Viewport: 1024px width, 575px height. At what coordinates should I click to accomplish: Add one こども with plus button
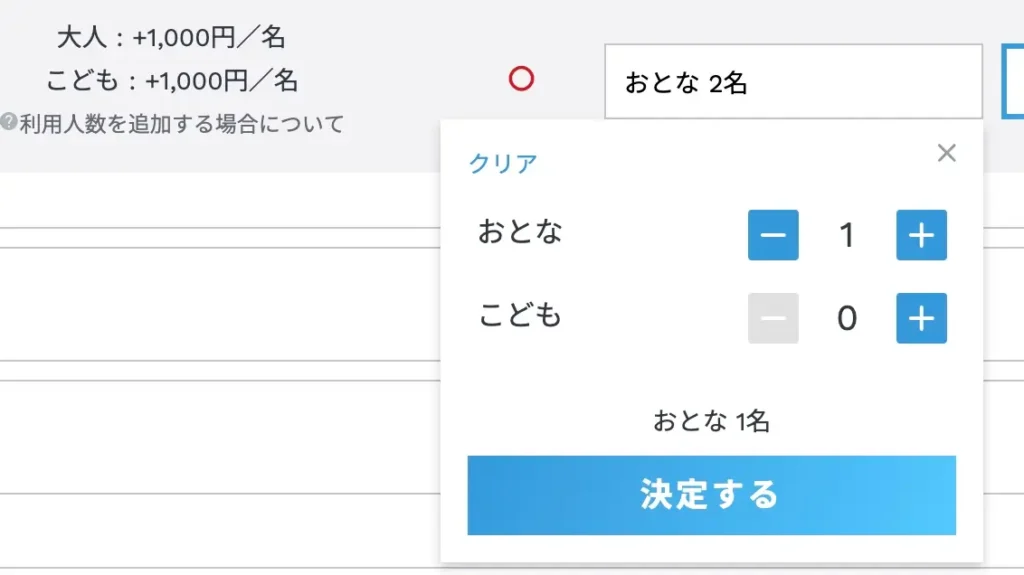point(921,318)
